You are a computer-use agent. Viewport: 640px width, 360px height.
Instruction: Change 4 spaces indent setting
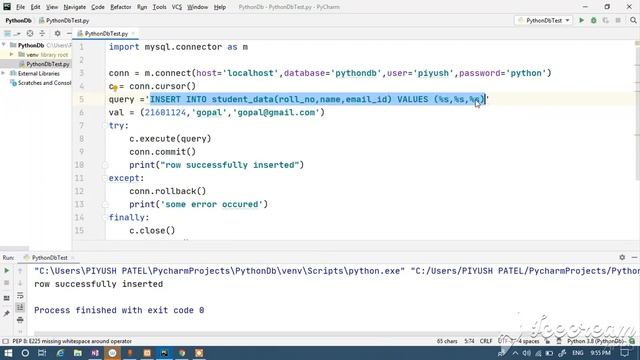point(528,341)
